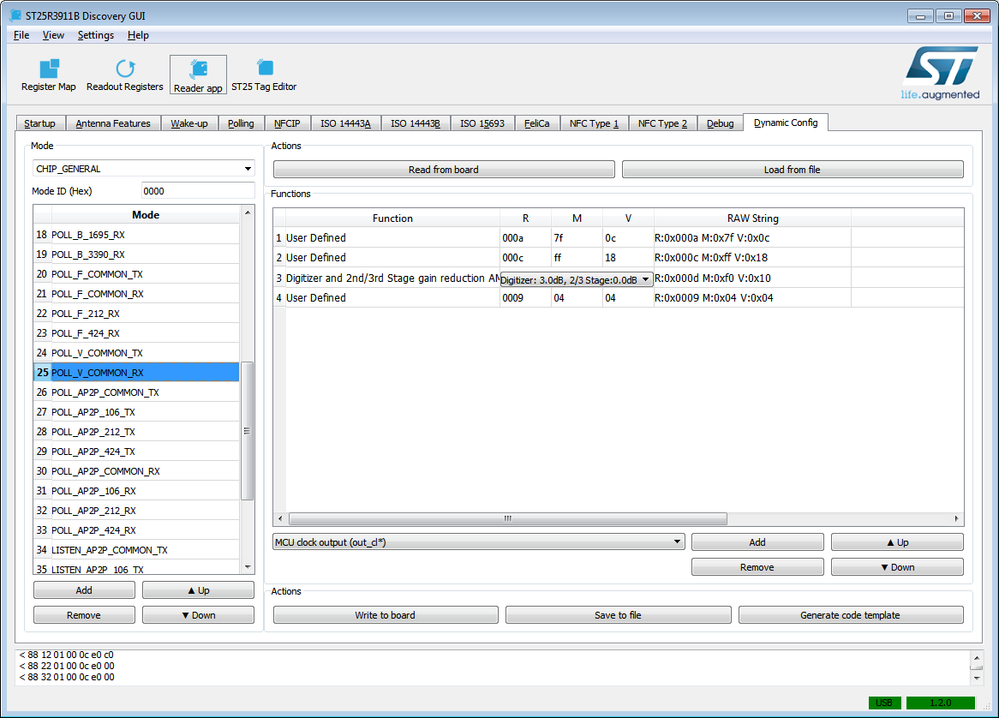
Task: Open the NFC Type 1 tab
Action: 594,124
